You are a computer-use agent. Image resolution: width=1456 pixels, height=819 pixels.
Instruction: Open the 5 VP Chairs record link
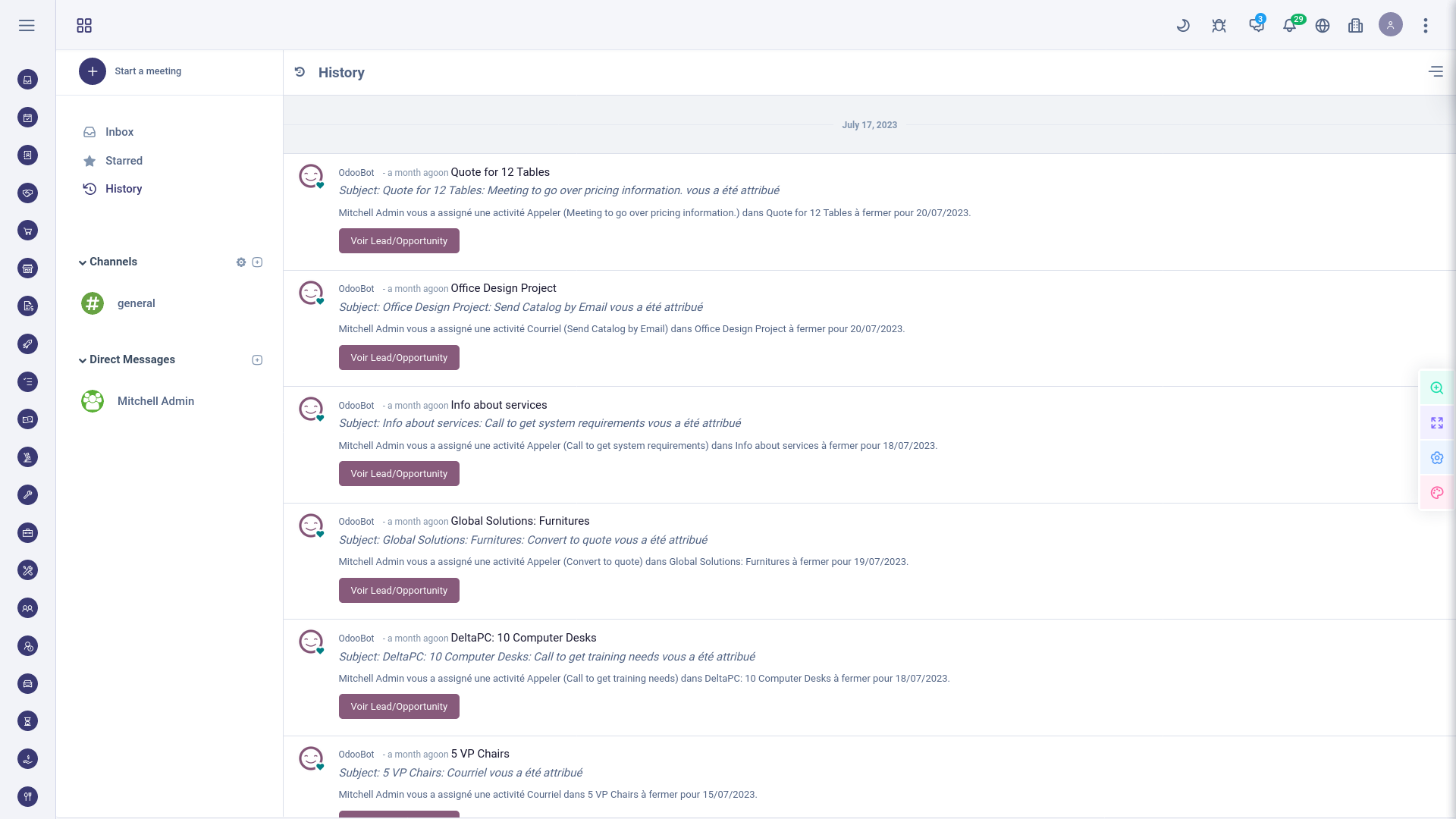[480, 754]
